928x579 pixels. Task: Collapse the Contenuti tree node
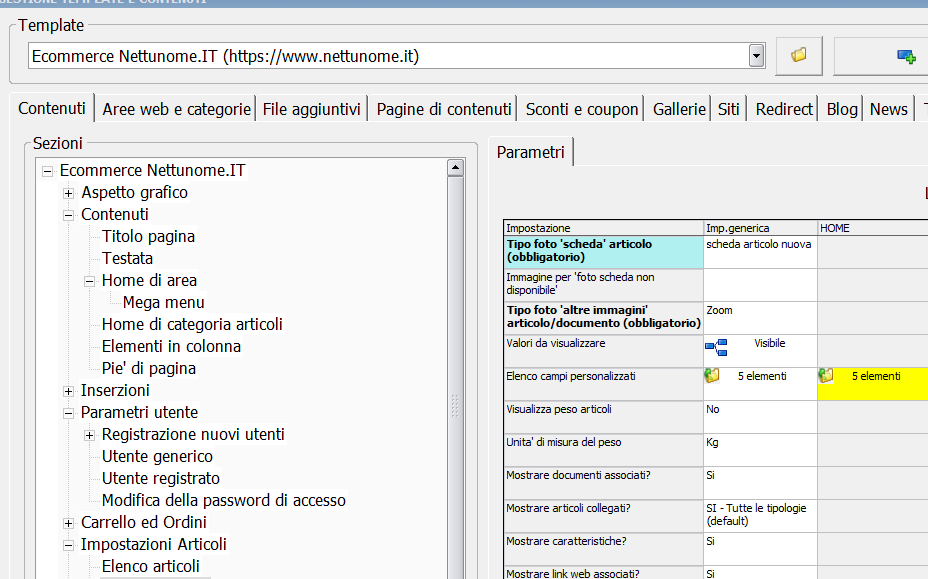coord(69,215)
